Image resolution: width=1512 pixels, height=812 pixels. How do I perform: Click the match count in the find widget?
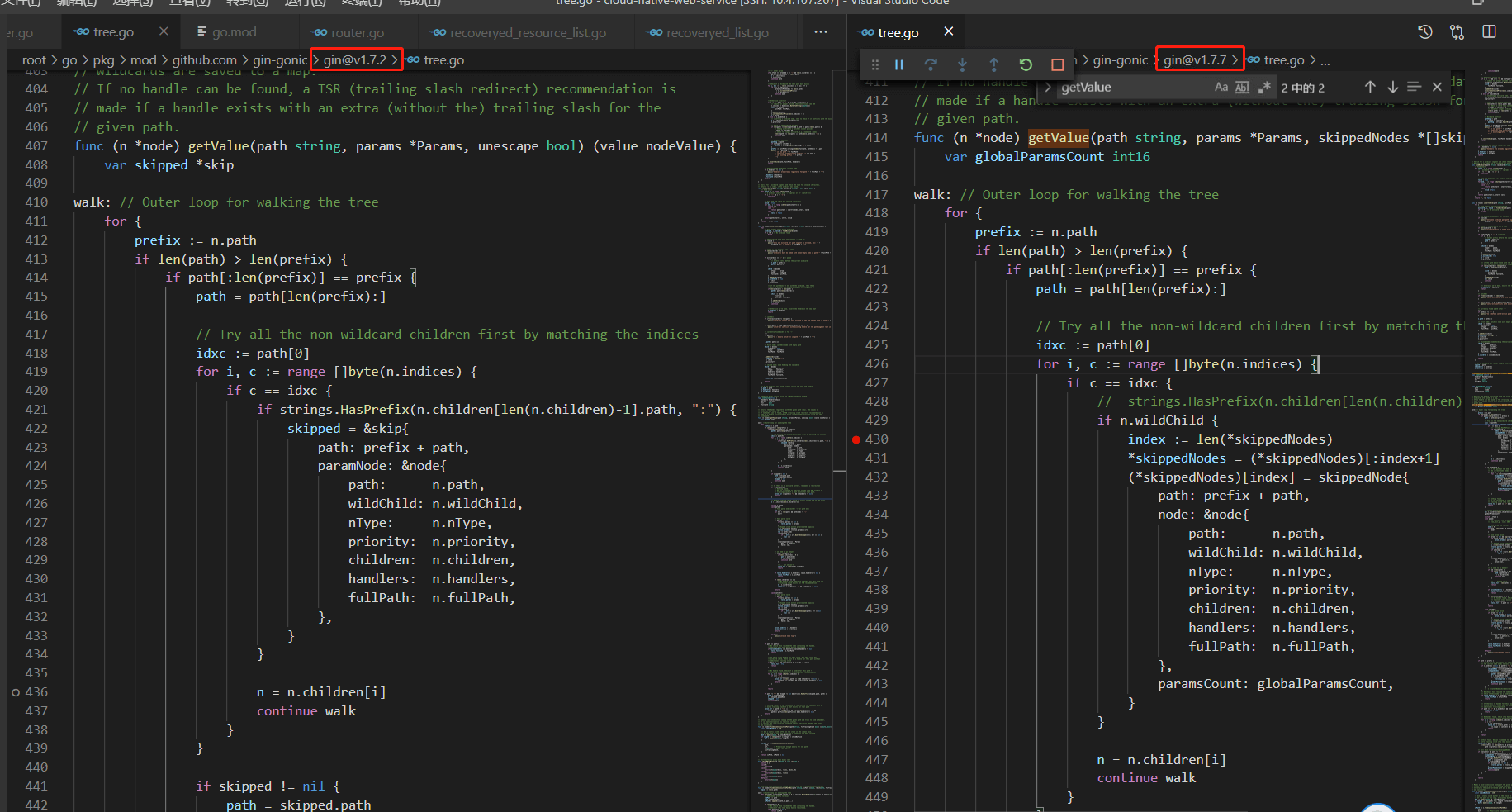[1303, 88]
